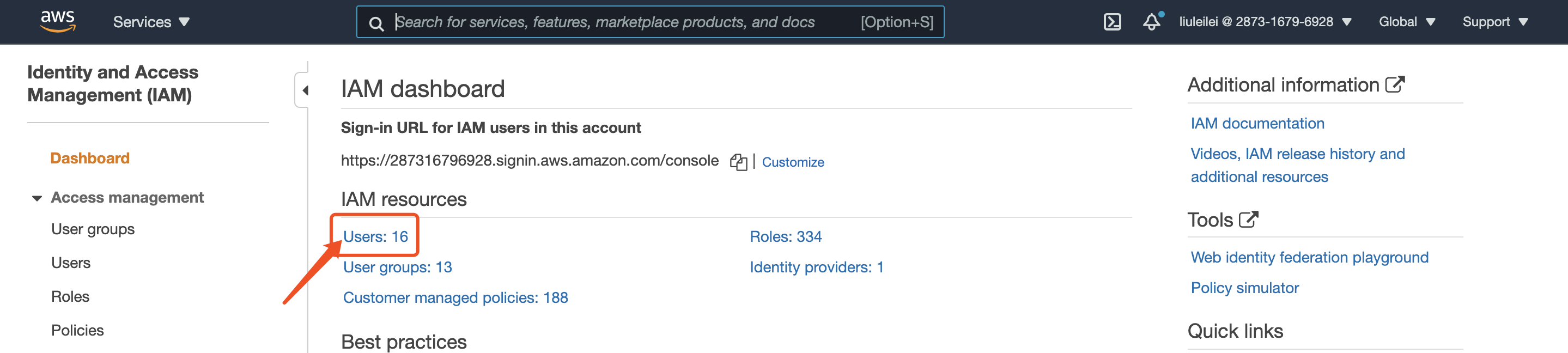Open Roles in the sidebar
This screenshot has width=1568, height=353.
70,296
